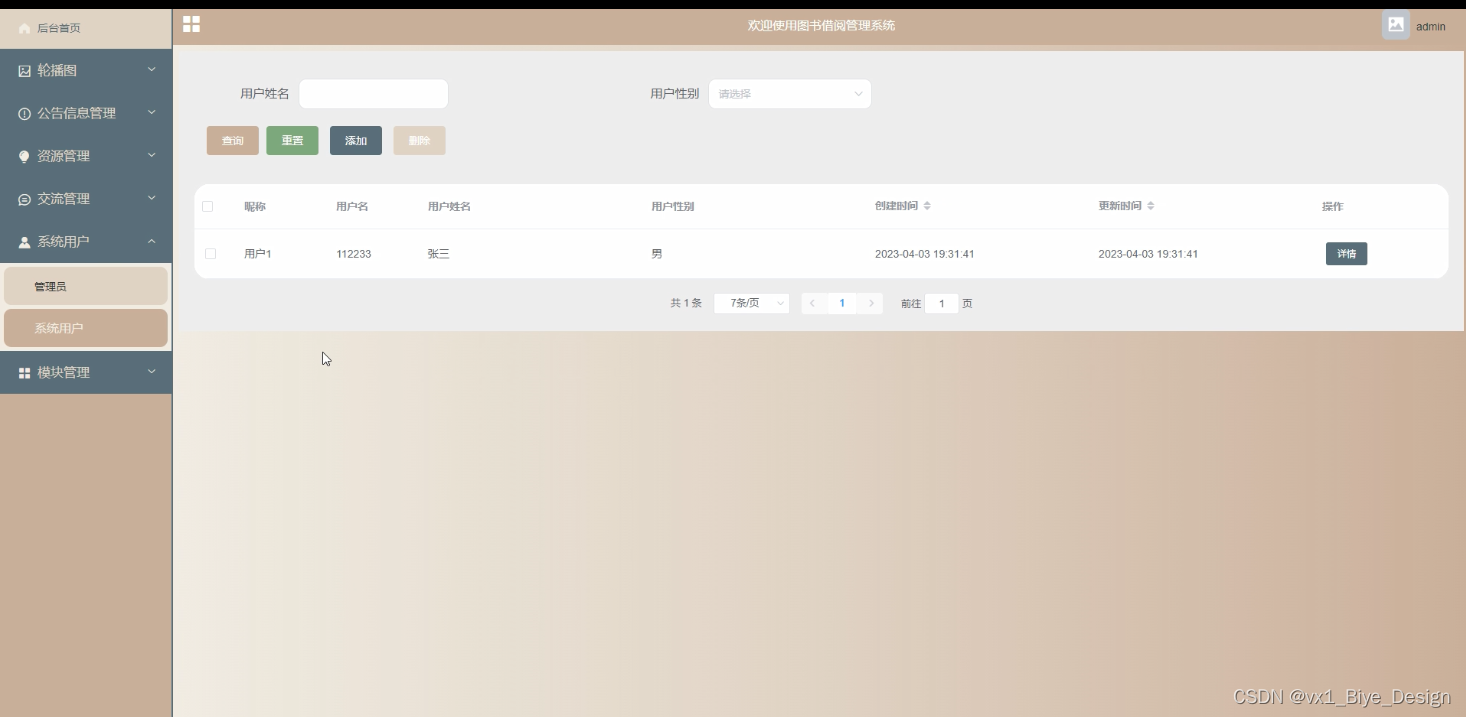Click the 操作 column header
Image resolution: width=1466 pixels, height=717 pixels.
tap(1333, 207)
